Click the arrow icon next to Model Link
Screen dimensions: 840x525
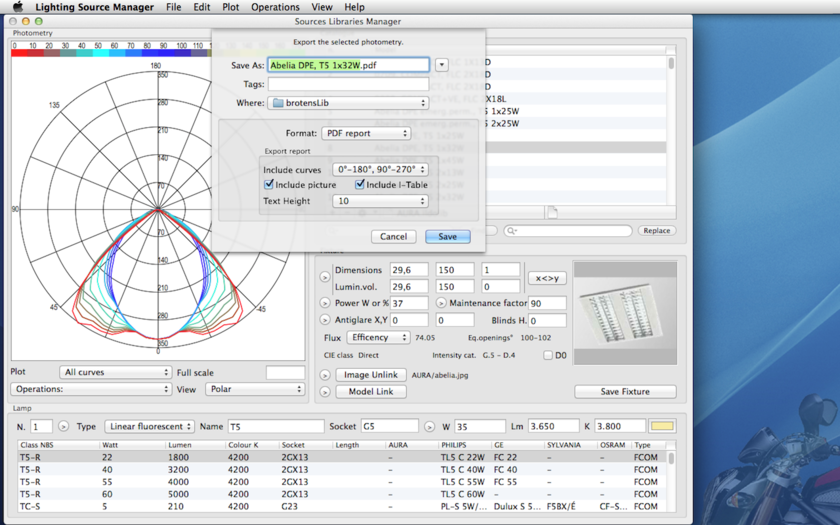pos(325,392)
